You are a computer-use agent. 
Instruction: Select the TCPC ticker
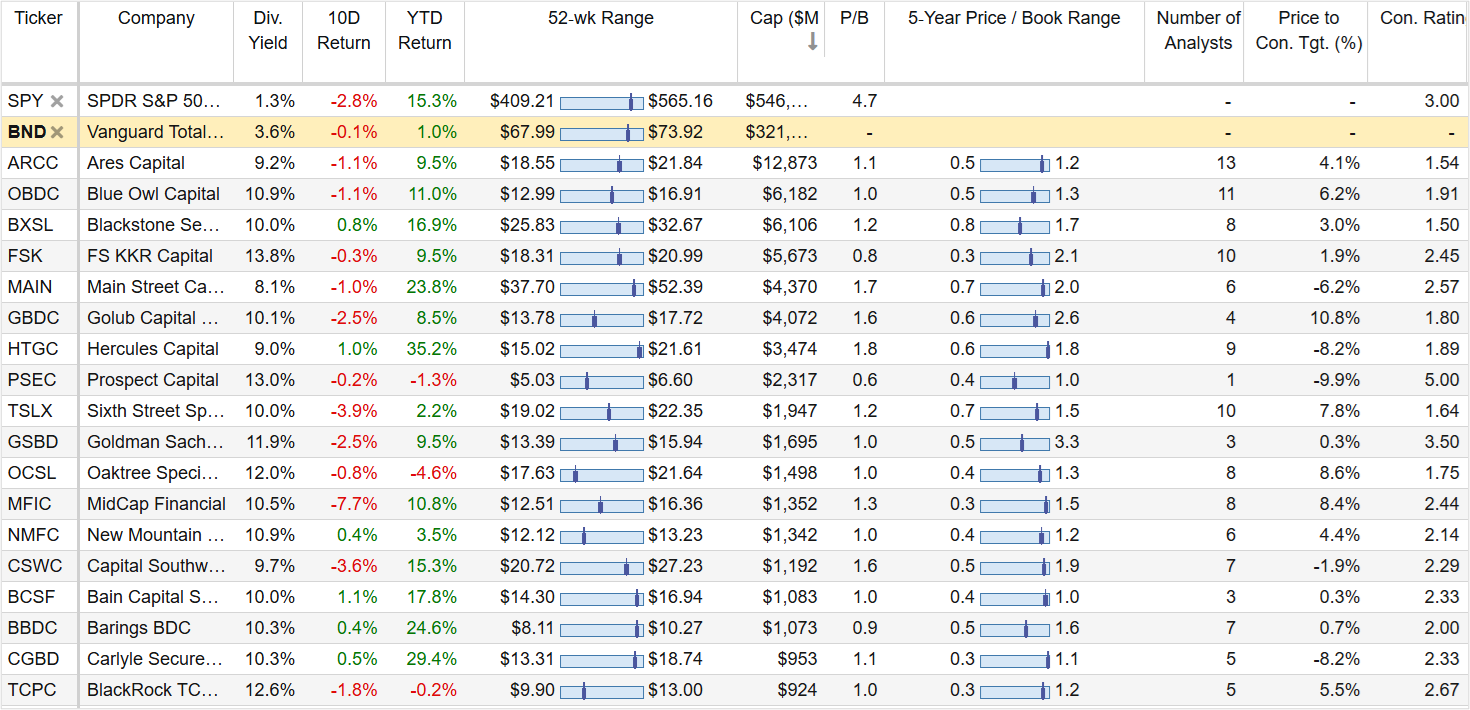(32, 690)
